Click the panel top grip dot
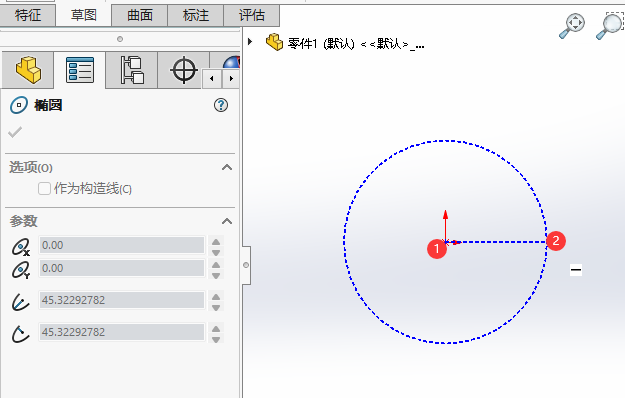Image resolution: width=625 pixels, height=398 pixels. [x=120, y=39]
